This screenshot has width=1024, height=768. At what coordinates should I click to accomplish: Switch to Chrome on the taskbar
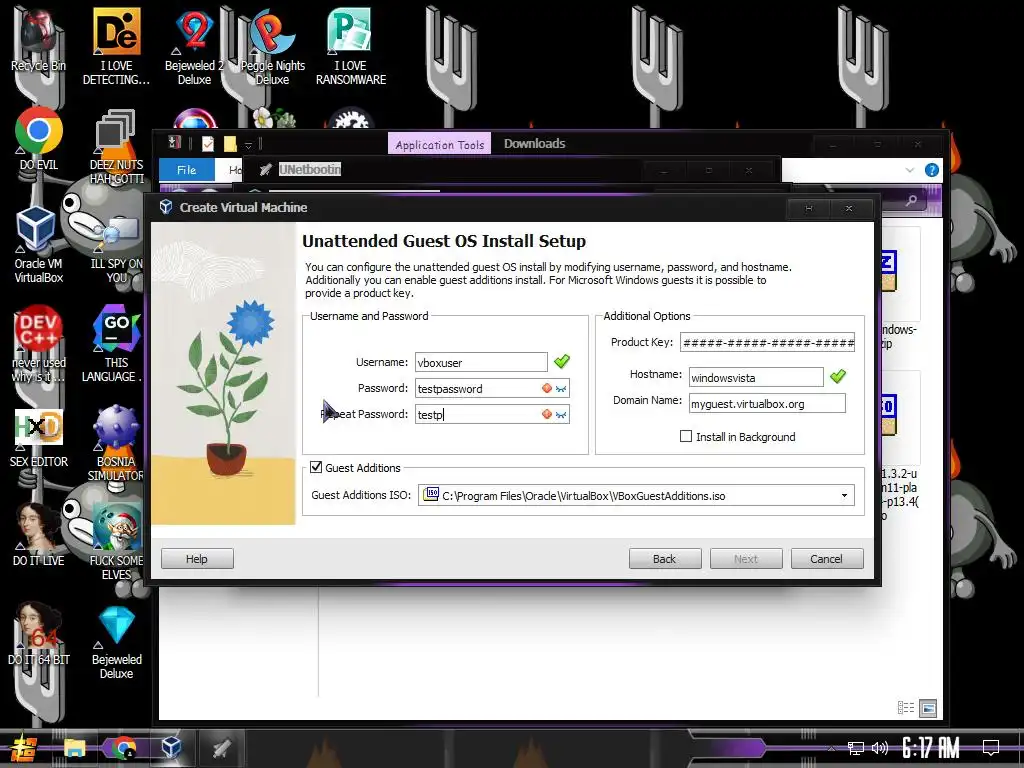click(x=123, y=748)
